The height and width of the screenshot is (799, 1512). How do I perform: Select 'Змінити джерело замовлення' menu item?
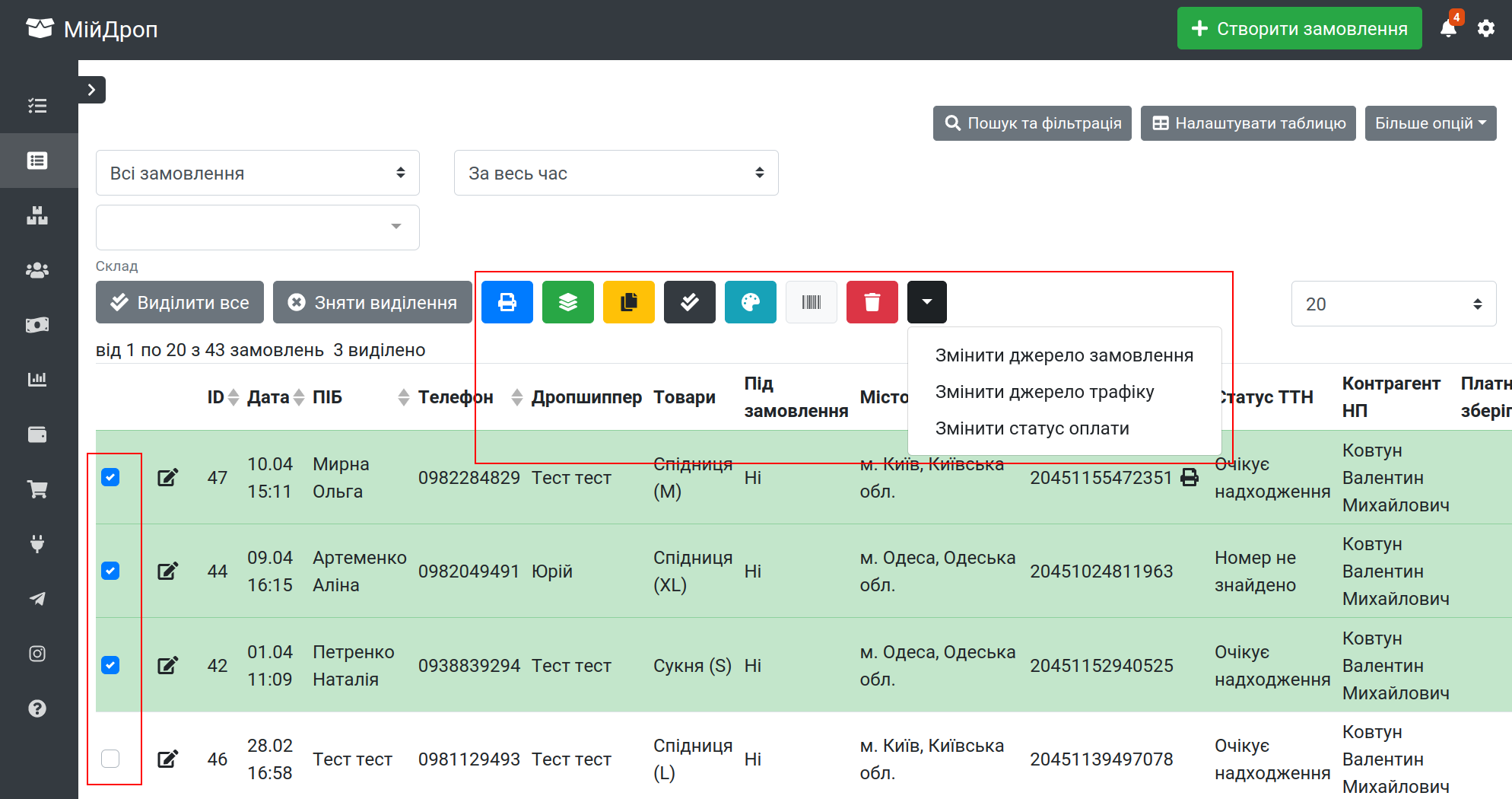(1064, 355)
